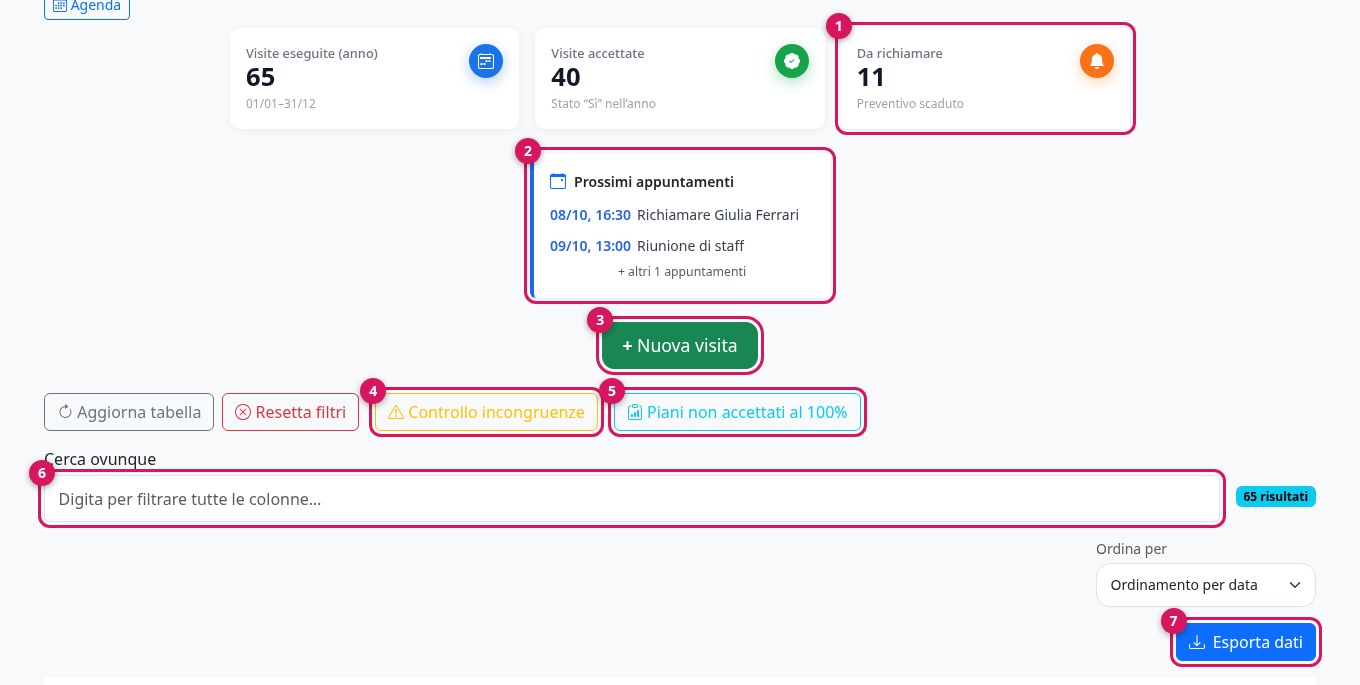Click the green checkmark icon on Visite accettate
Screen dimensions: 1360x685
[792, 62]
